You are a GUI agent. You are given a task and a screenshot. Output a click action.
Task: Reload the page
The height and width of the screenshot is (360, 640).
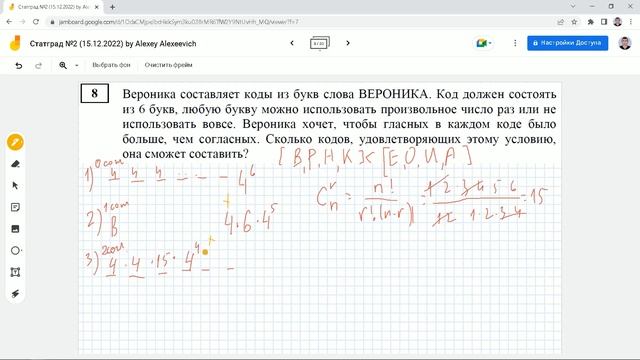(x=36, y=22)
